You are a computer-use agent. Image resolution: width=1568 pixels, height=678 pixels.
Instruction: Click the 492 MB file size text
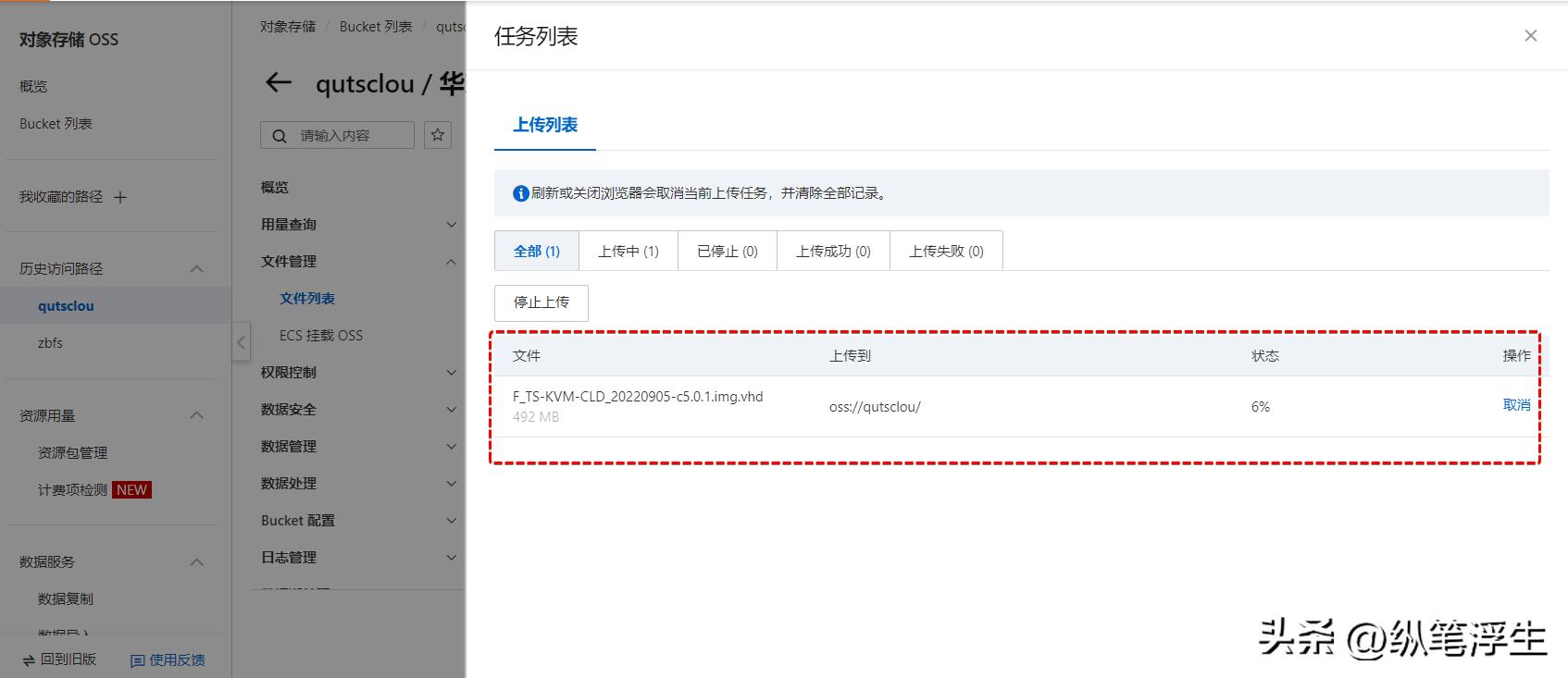[x=536, y=417]
